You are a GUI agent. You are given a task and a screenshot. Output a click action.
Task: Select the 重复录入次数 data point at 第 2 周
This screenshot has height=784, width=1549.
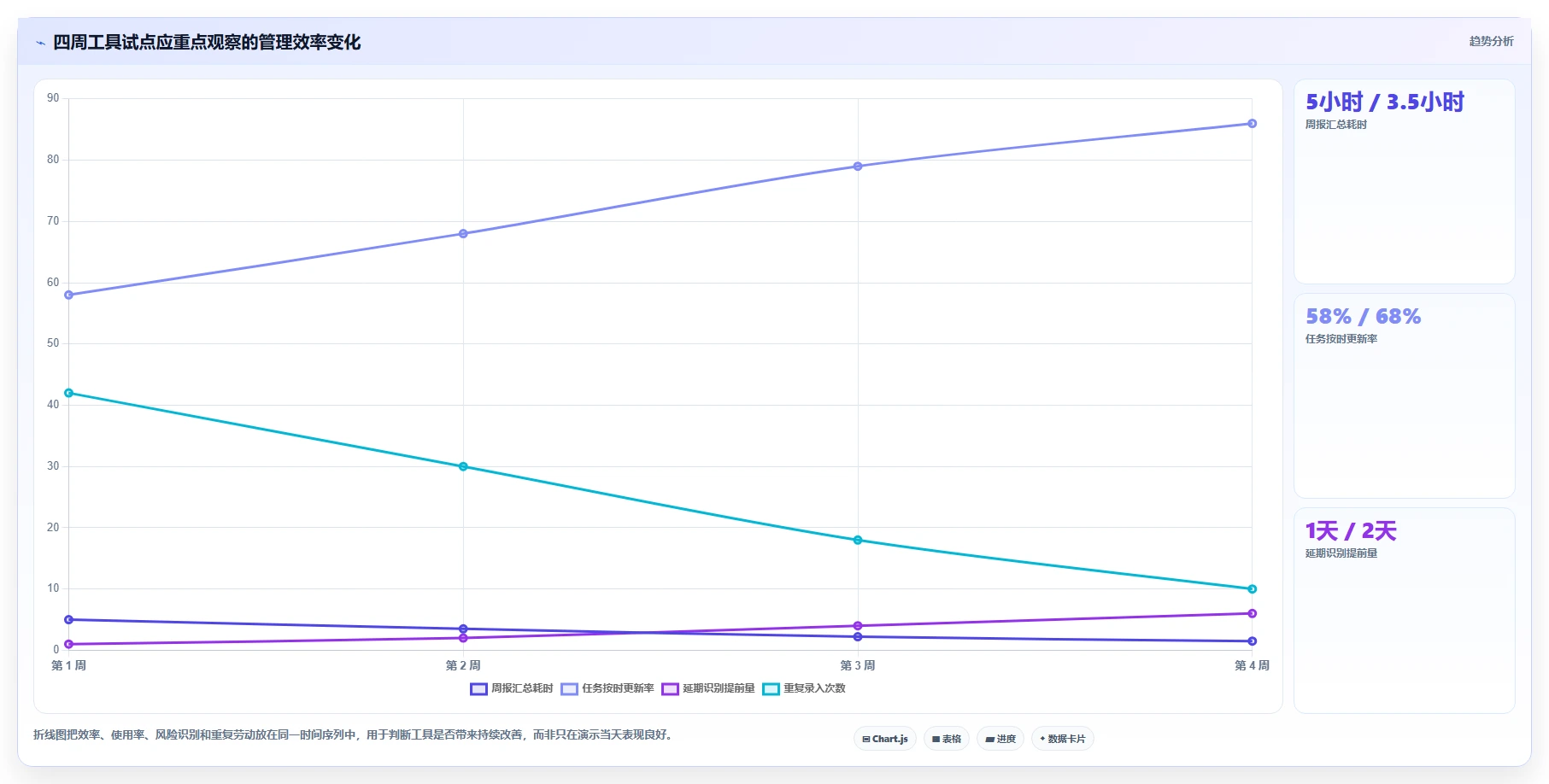pyautogui.click(x=463, y=466)
